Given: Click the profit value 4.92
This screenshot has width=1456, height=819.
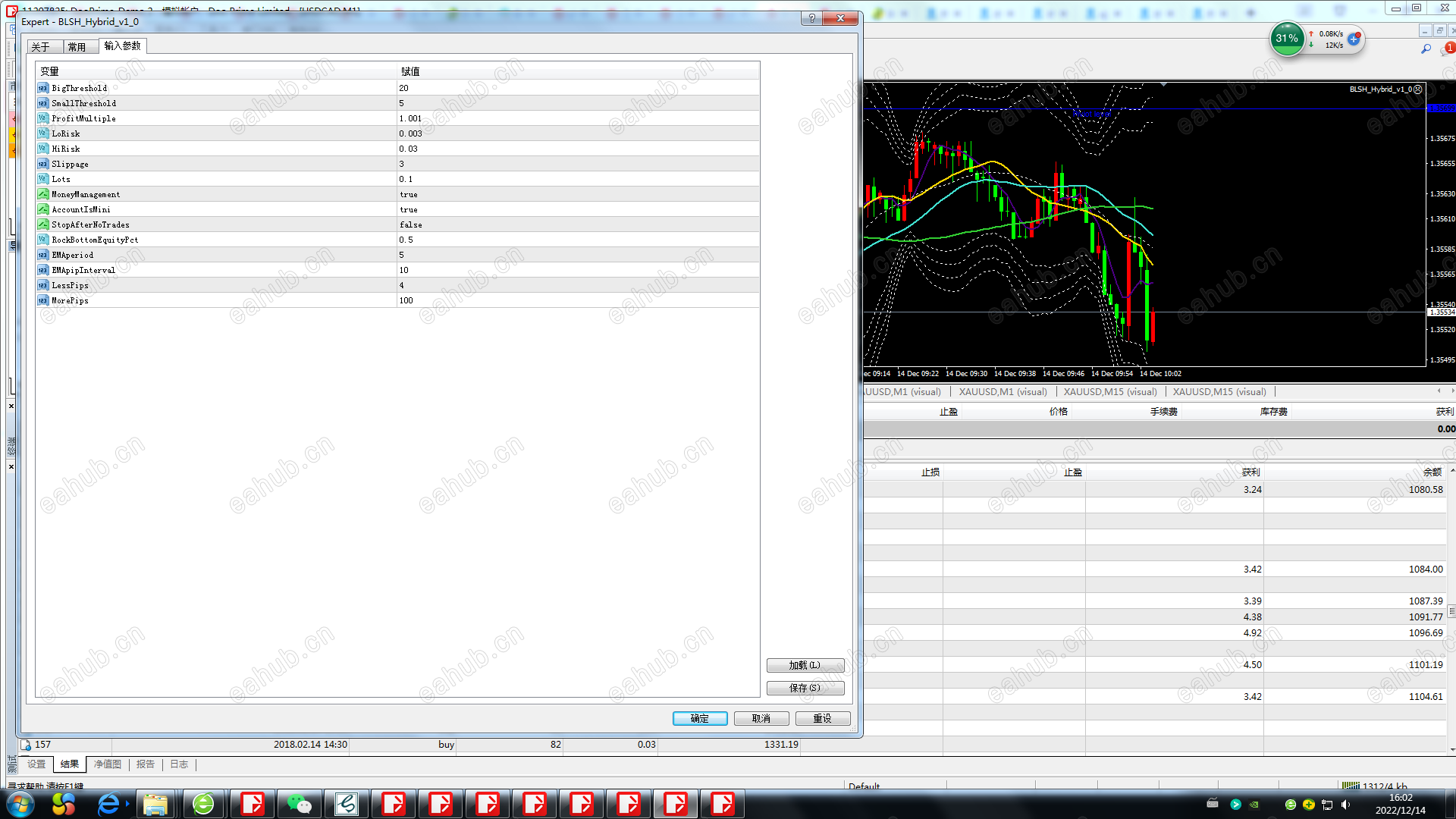Looking at the screenshot, I should pos(1253,633).
